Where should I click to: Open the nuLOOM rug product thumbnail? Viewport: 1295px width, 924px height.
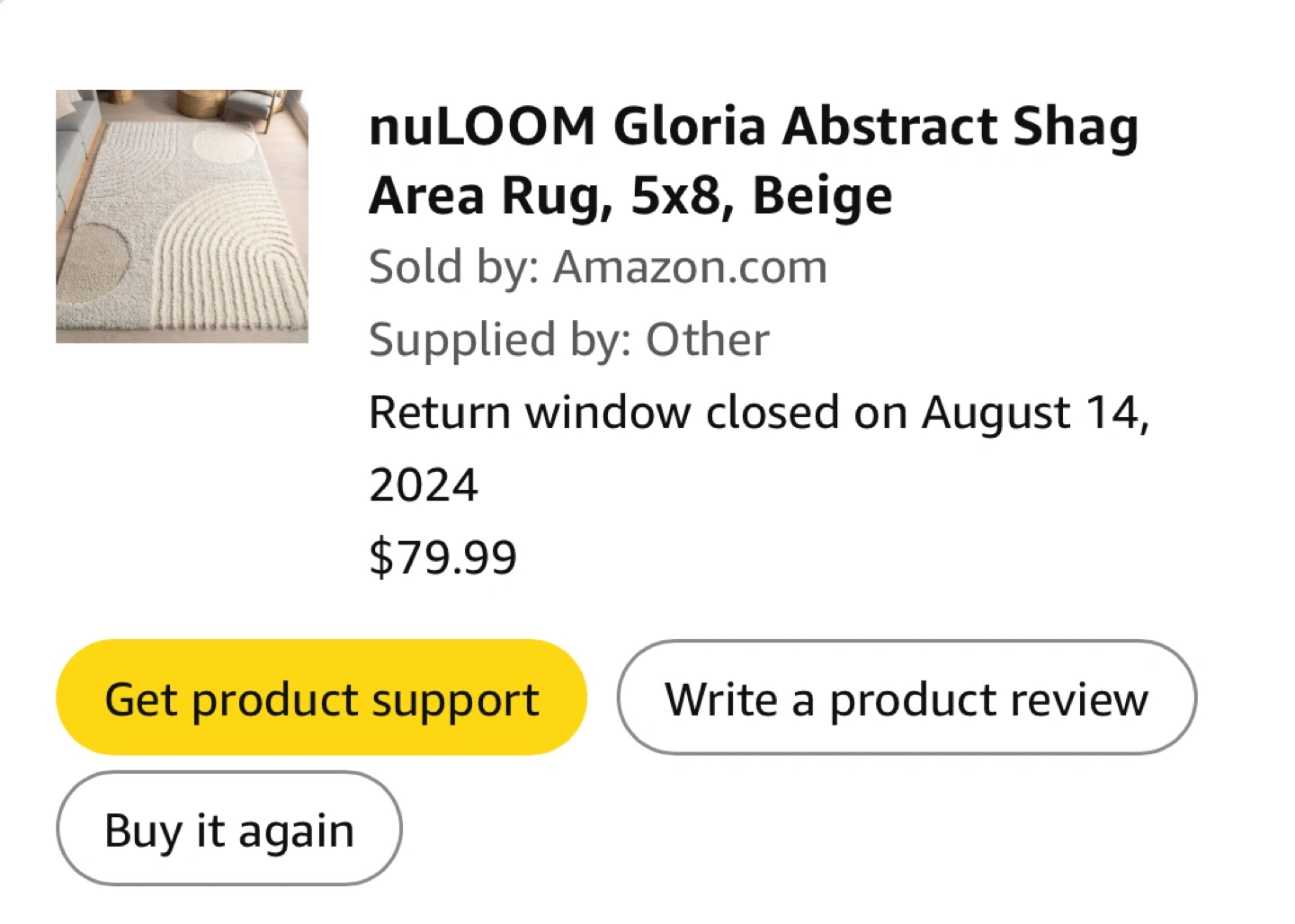(182, 216)
